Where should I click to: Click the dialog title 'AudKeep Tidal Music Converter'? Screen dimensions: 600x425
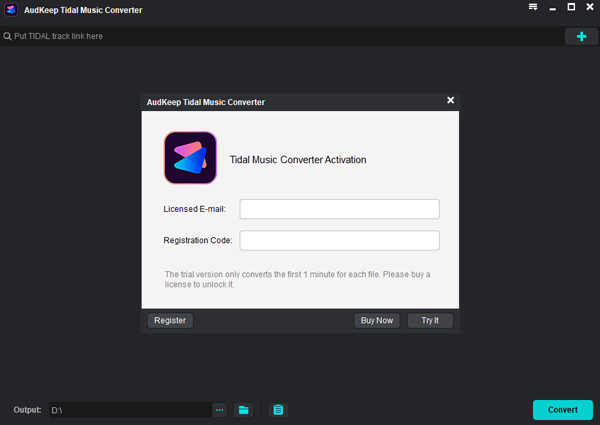pos(206,102)
